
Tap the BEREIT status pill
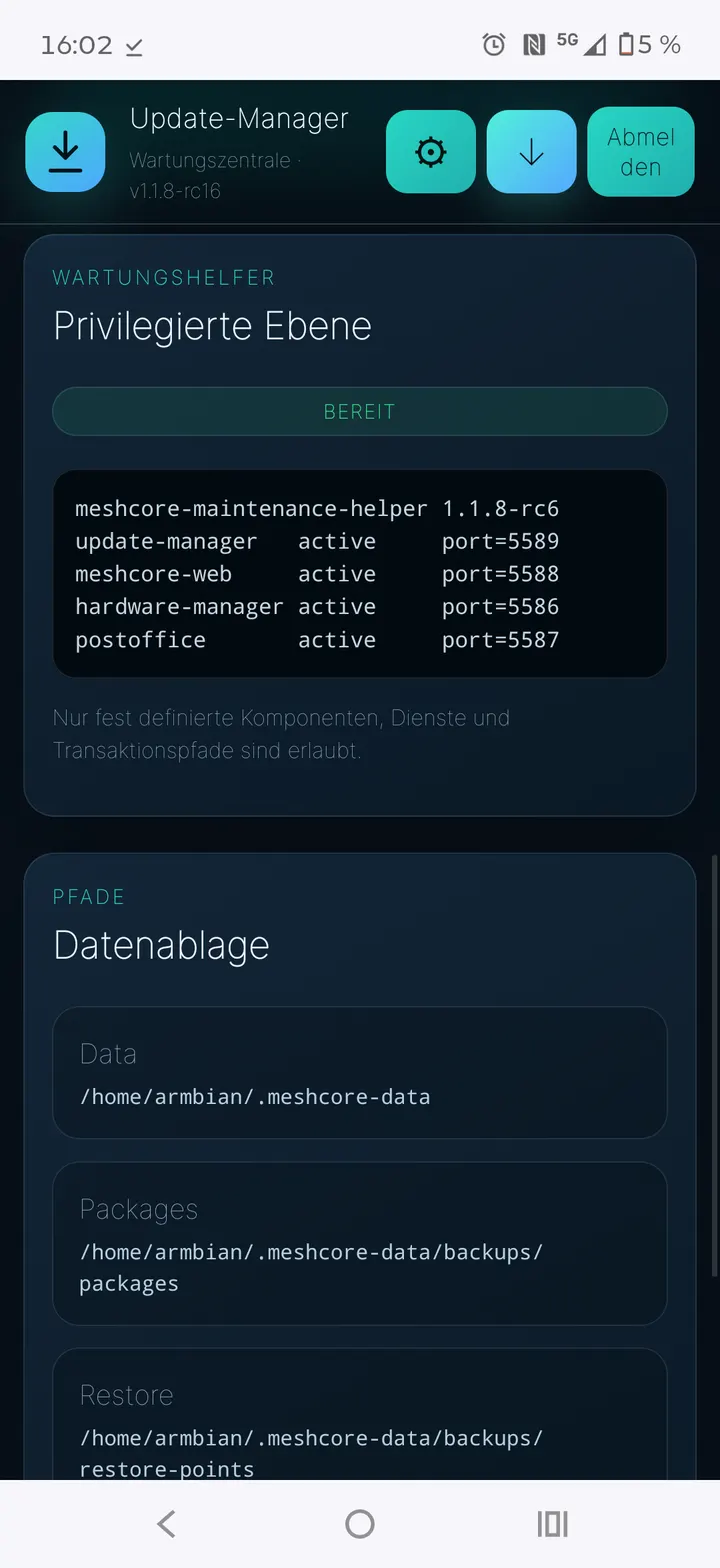(x=360, y=411)
